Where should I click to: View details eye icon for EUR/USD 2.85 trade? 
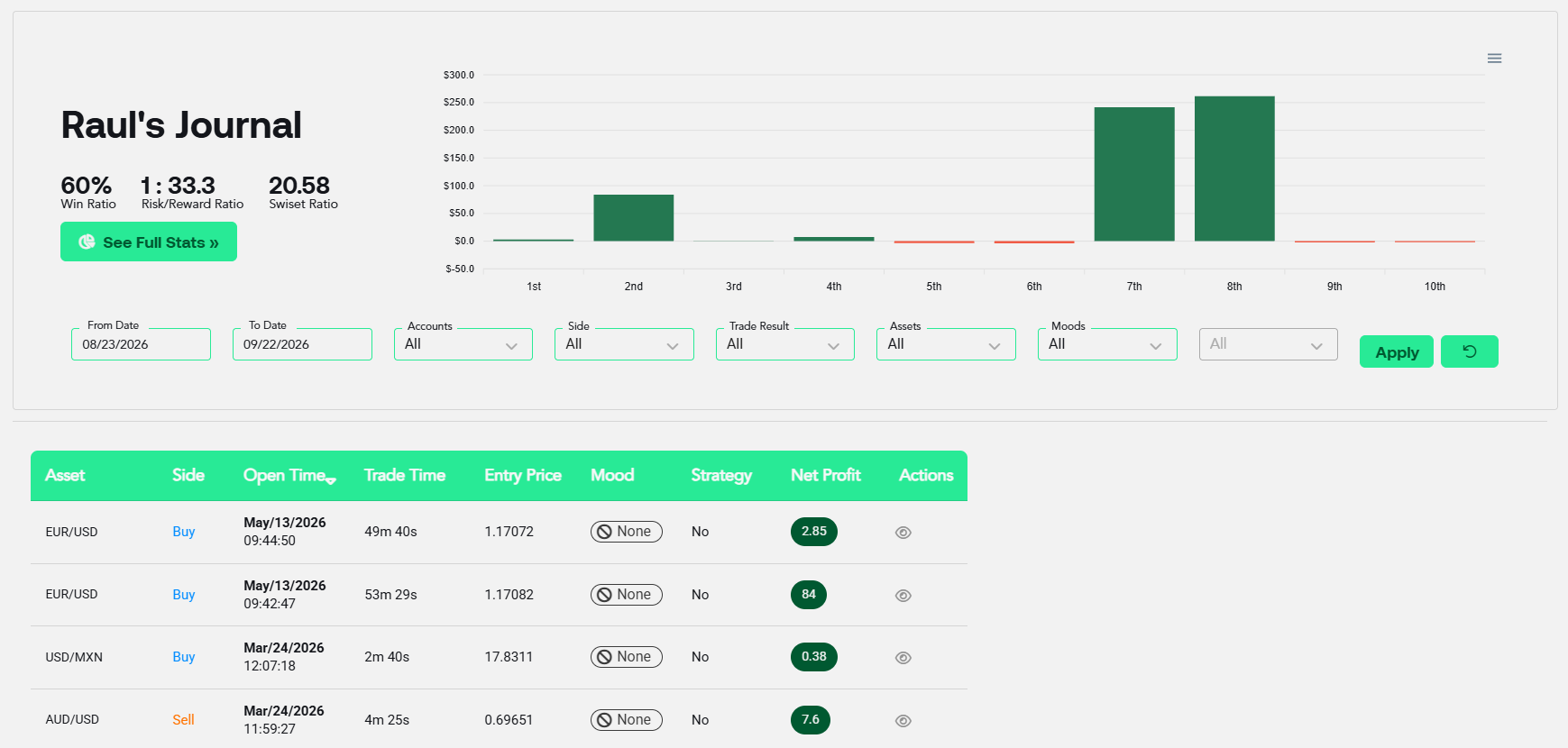pyautogui.click(x=903, y=533)
